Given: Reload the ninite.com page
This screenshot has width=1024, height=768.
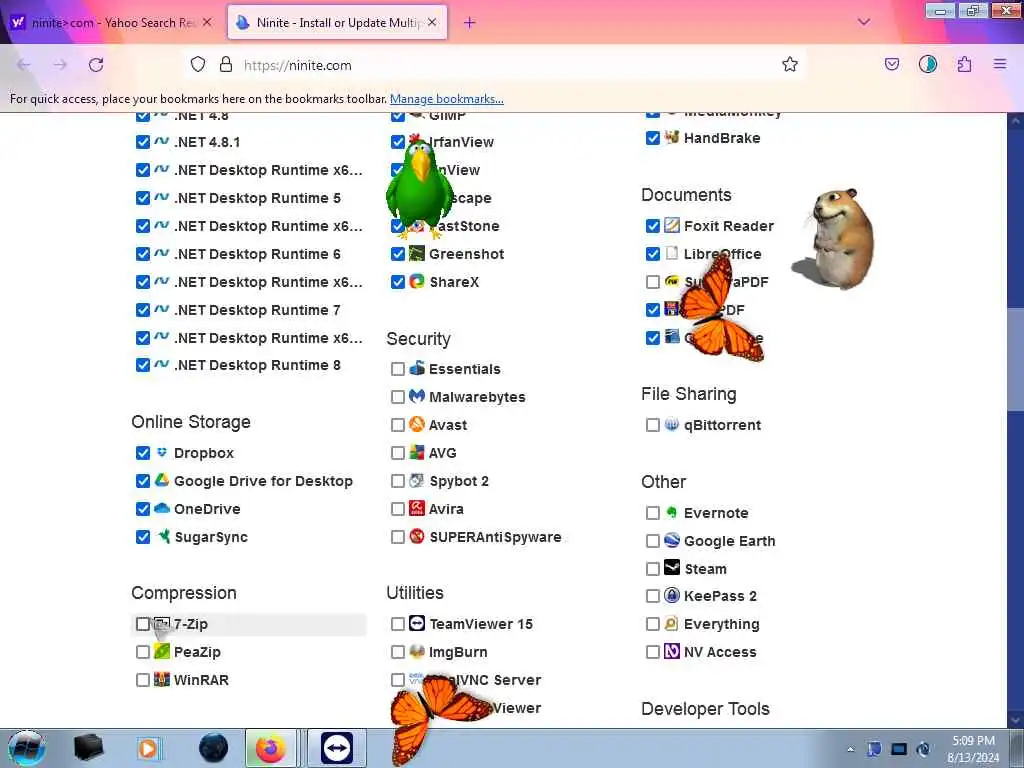Looking at the screenshot, I should (96, 65).
